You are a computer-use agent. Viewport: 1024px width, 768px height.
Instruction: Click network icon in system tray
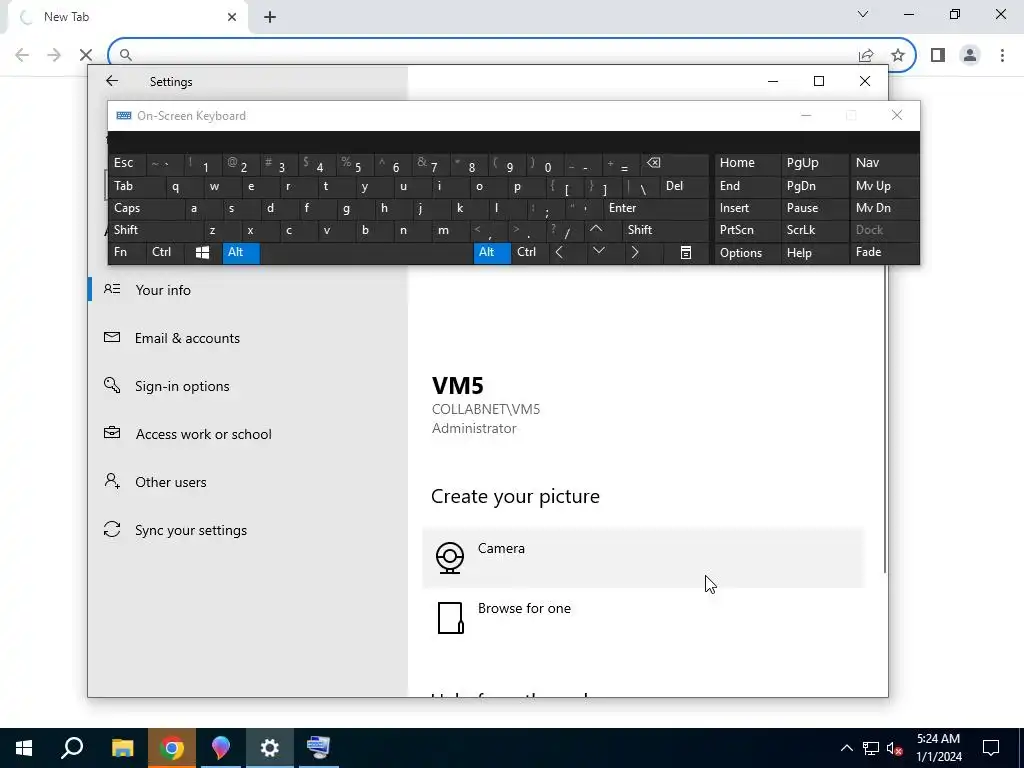pyautogui.click(x=870, y=748)
